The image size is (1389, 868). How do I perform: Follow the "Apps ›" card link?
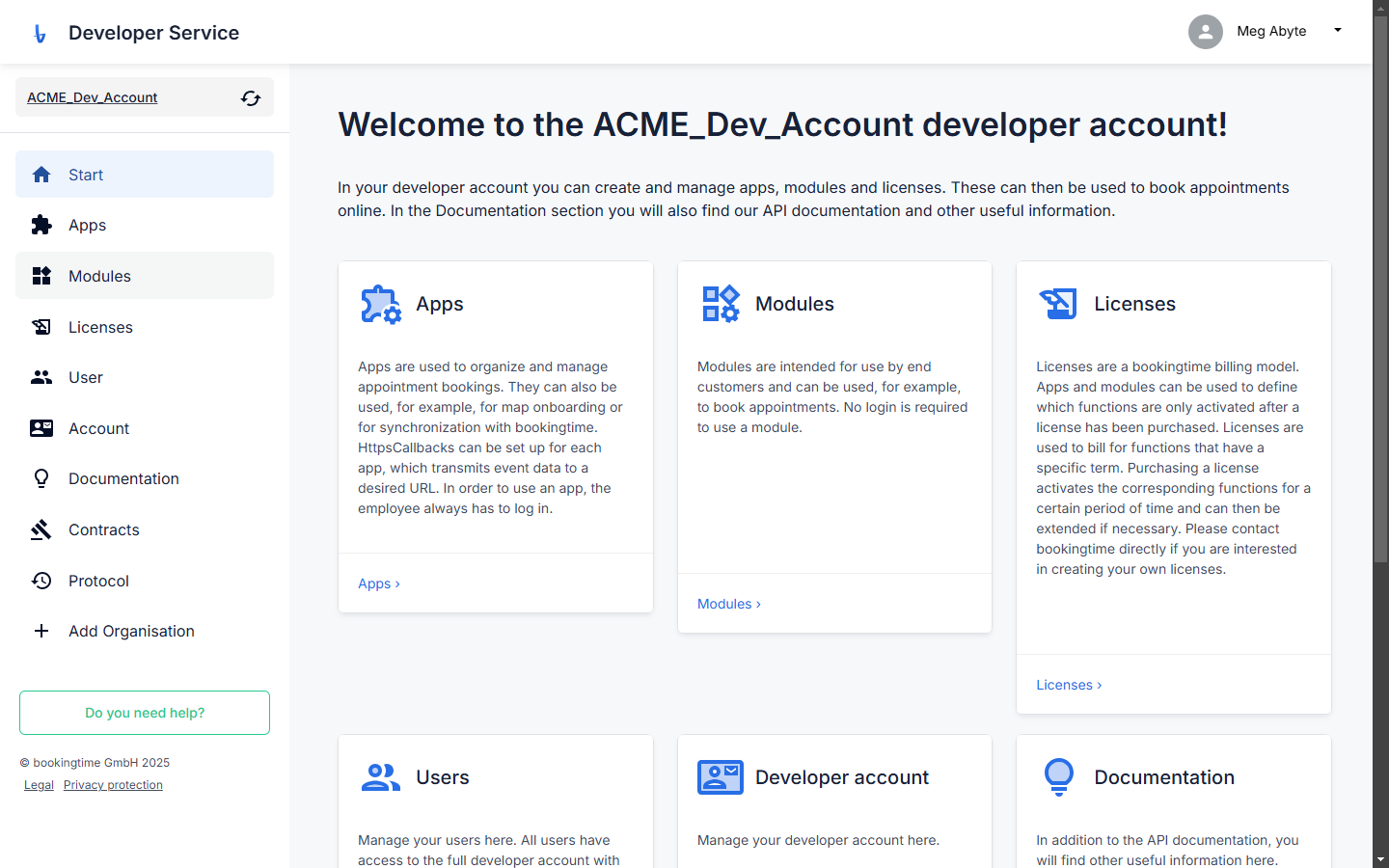point(379,583)
